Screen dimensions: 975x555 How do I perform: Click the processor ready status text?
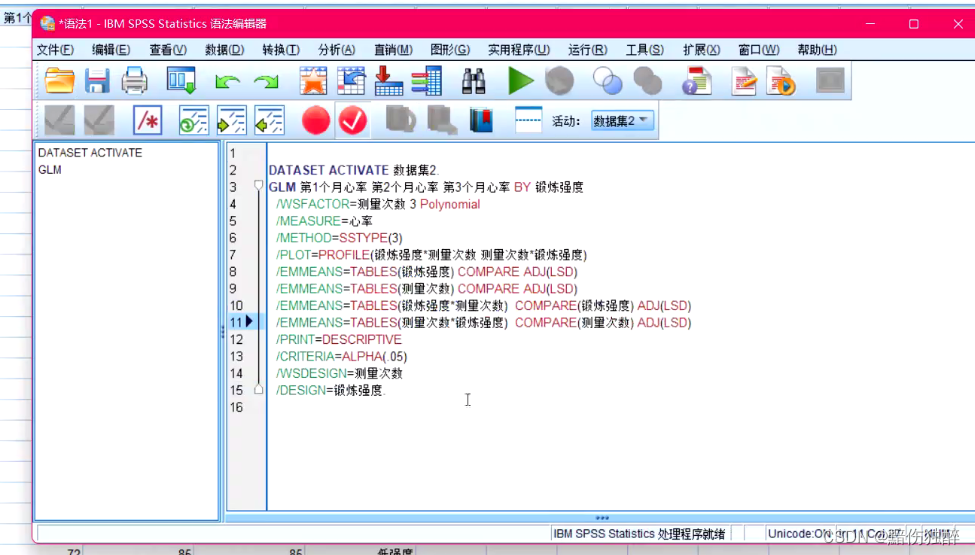(639, 534)
